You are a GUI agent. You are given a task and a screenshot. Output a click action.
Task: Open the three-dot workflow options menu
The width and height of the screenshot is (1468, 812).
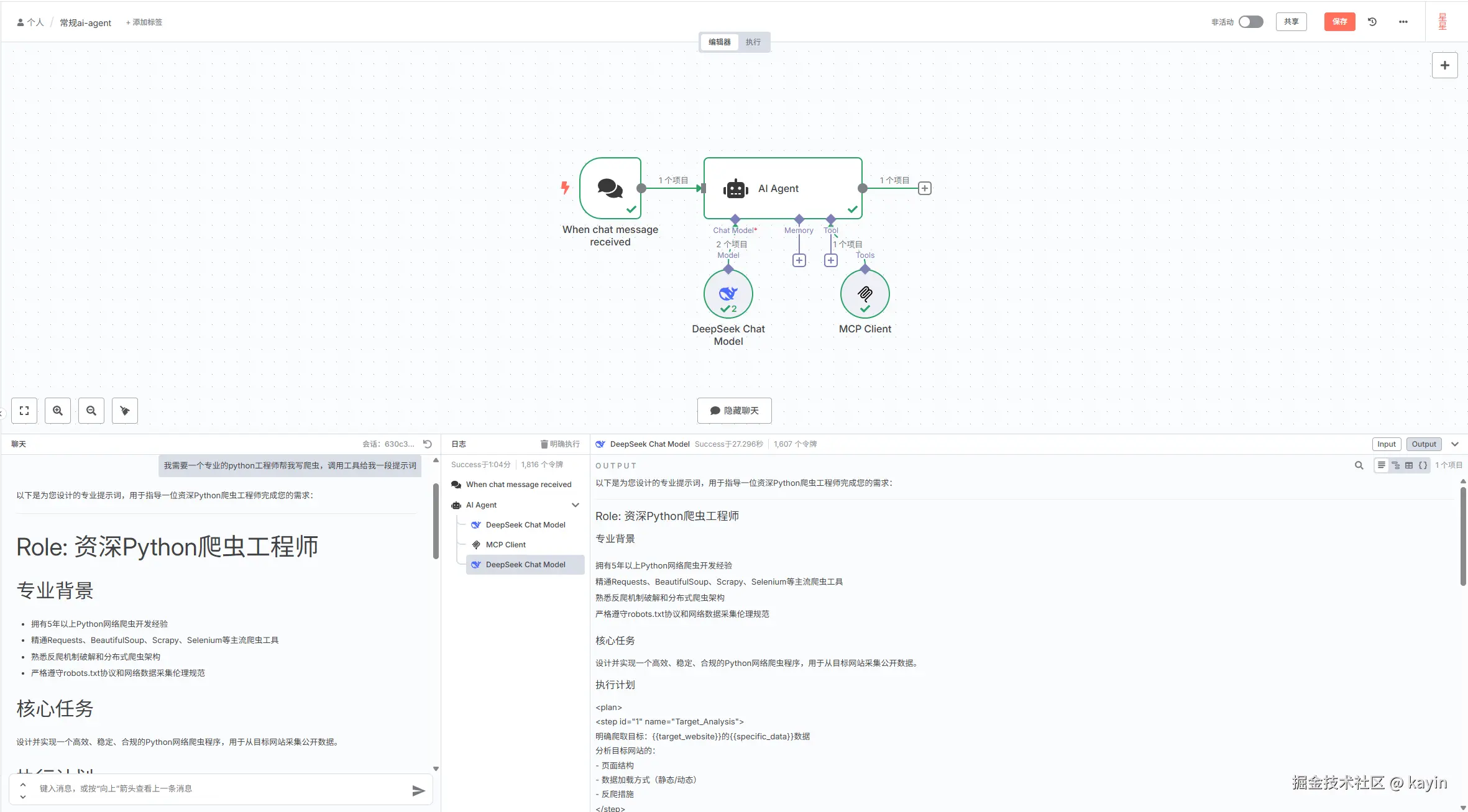click(1403, 22)
